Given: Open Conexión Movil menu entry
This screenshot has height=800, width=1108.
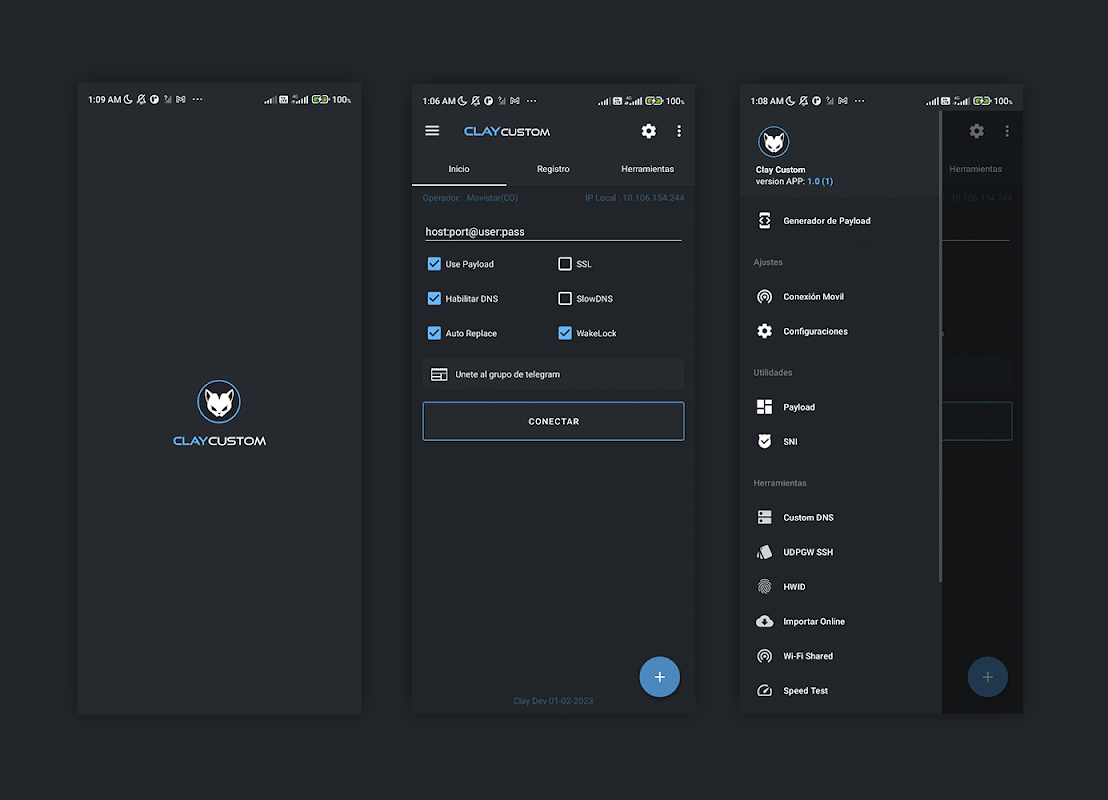Looking at the screenshot, I should [841, 297].
